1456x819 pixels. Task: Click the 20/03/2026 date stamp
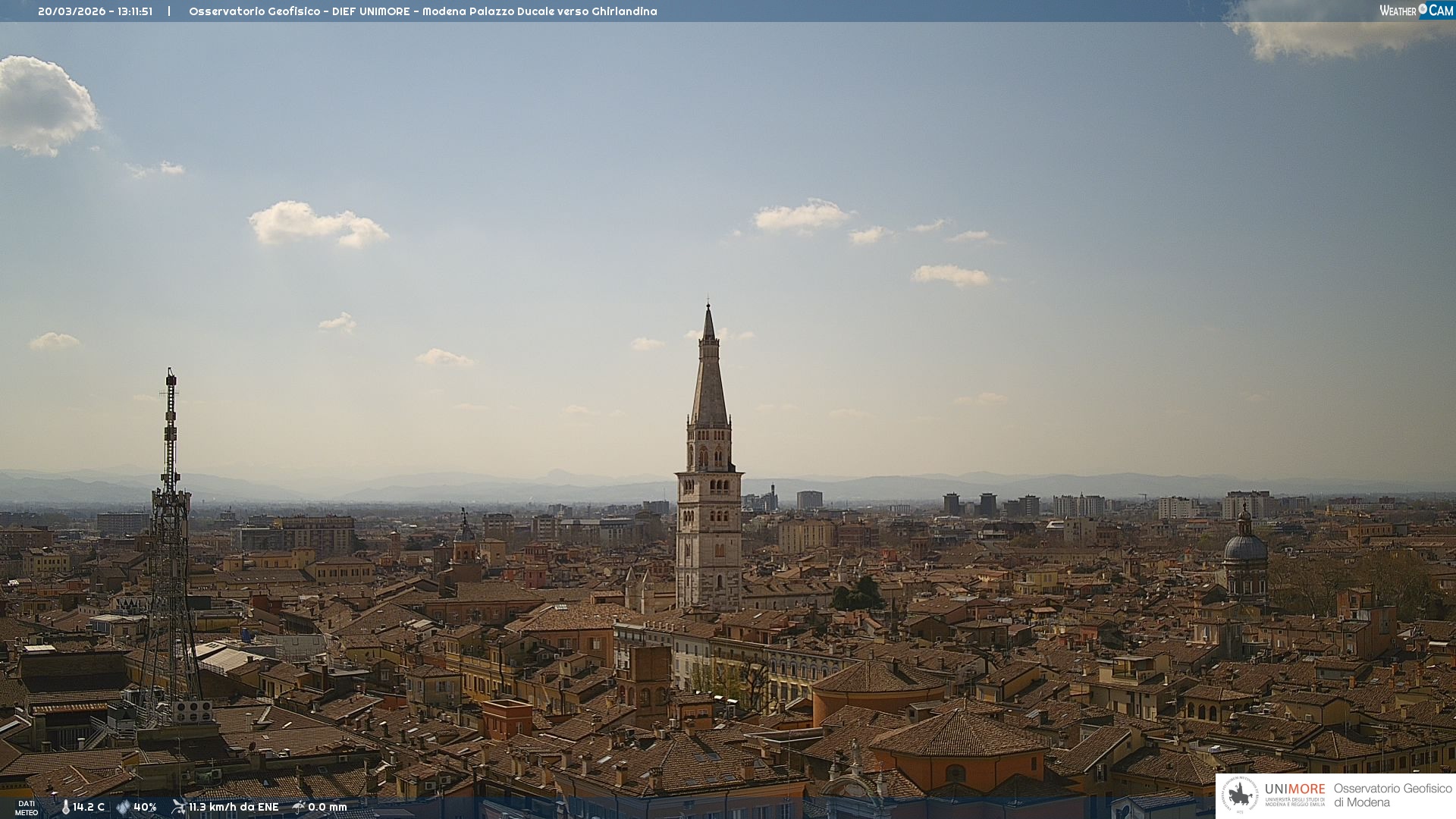point(73,11)
